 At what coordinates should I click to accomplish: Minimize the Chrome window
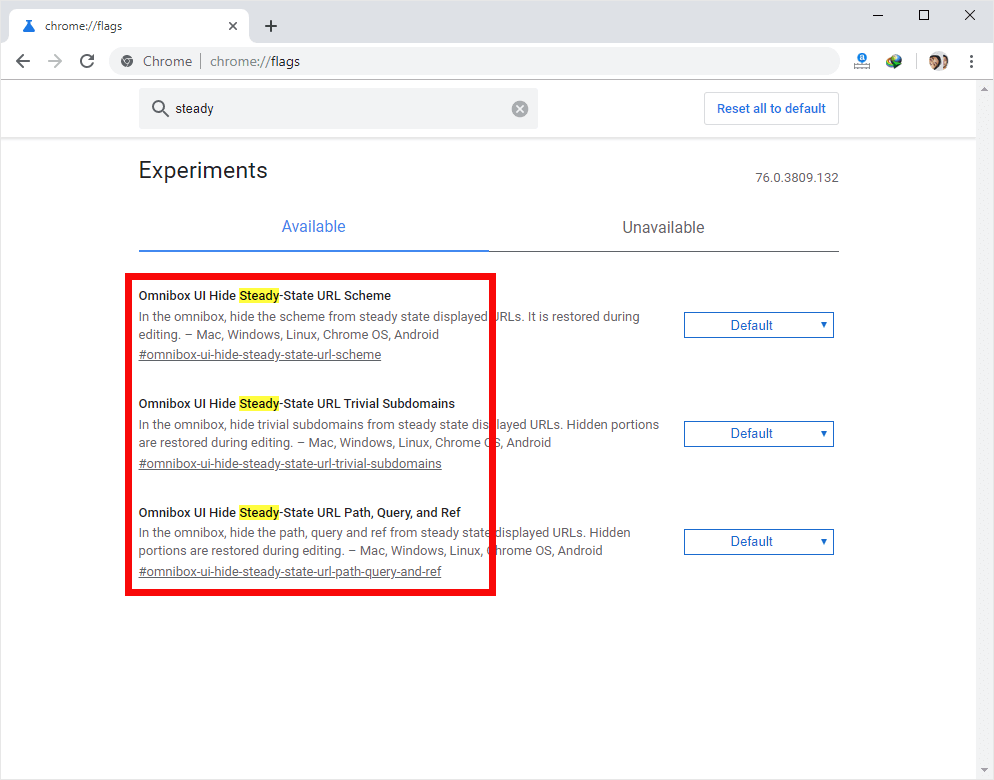pyautogui.click(x=878, y=15)
